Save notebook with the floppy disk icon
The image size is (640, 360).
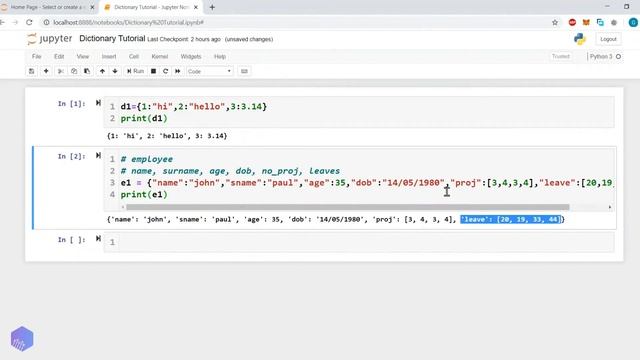[31, 71]
